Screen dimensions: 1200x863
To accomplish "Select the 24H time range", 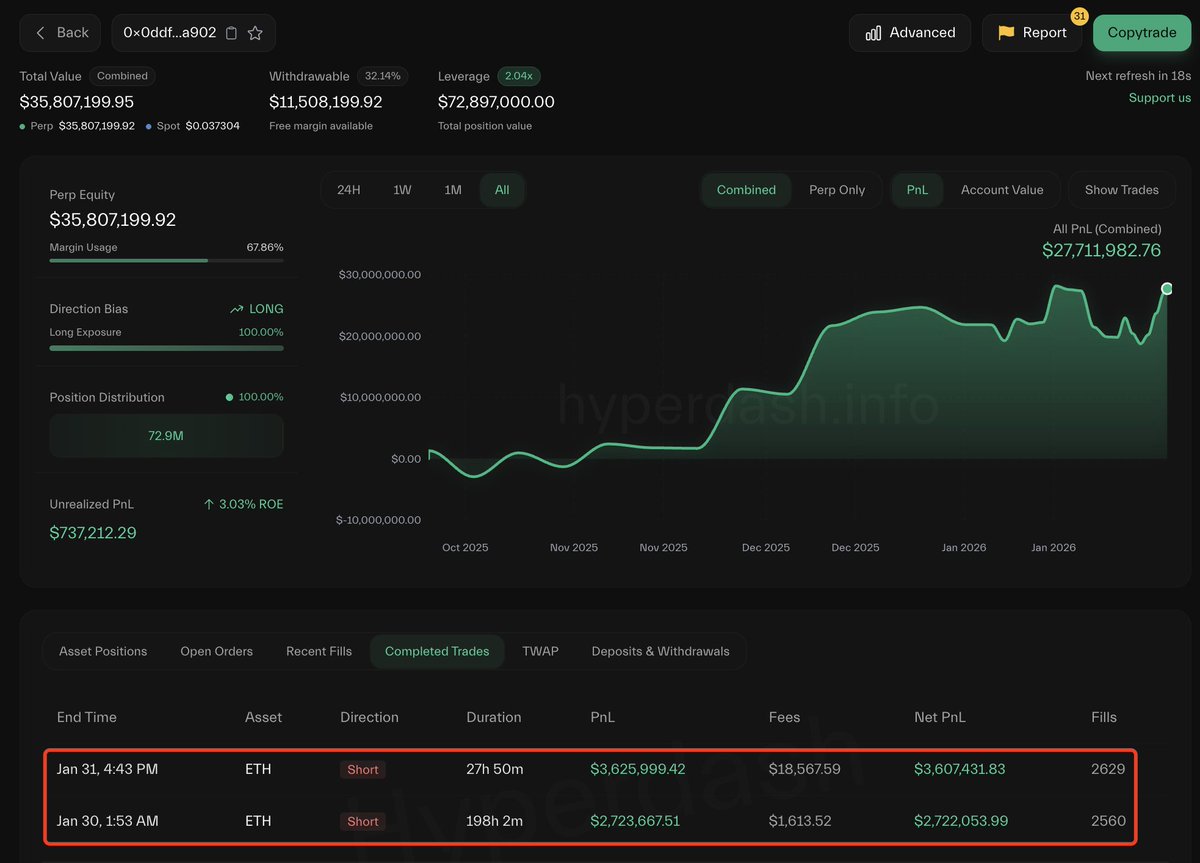I will point(349,190).
